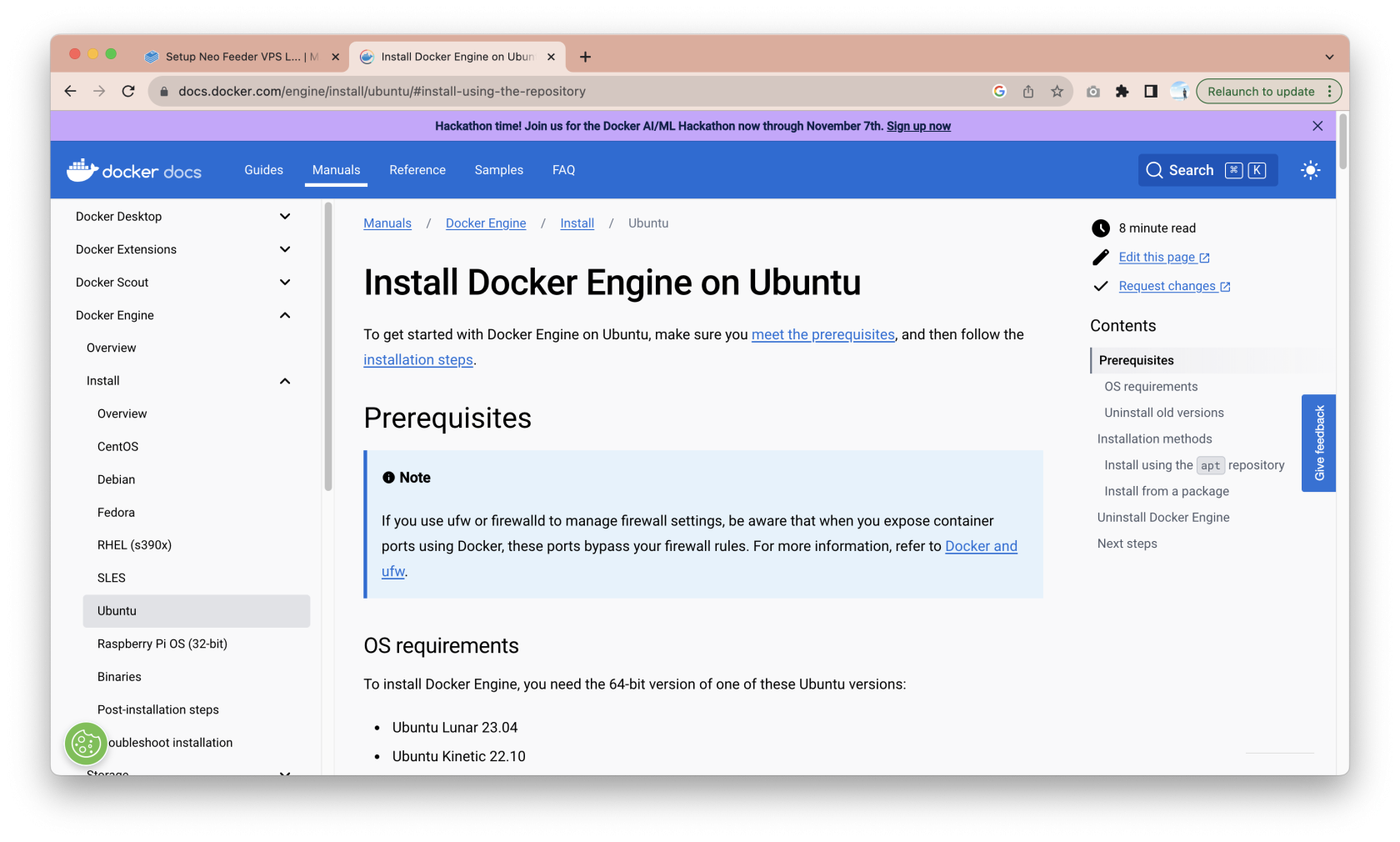Screen dimensions: 1400x842
Task: Open the Guides nav item
Action: tap(263, 170)
